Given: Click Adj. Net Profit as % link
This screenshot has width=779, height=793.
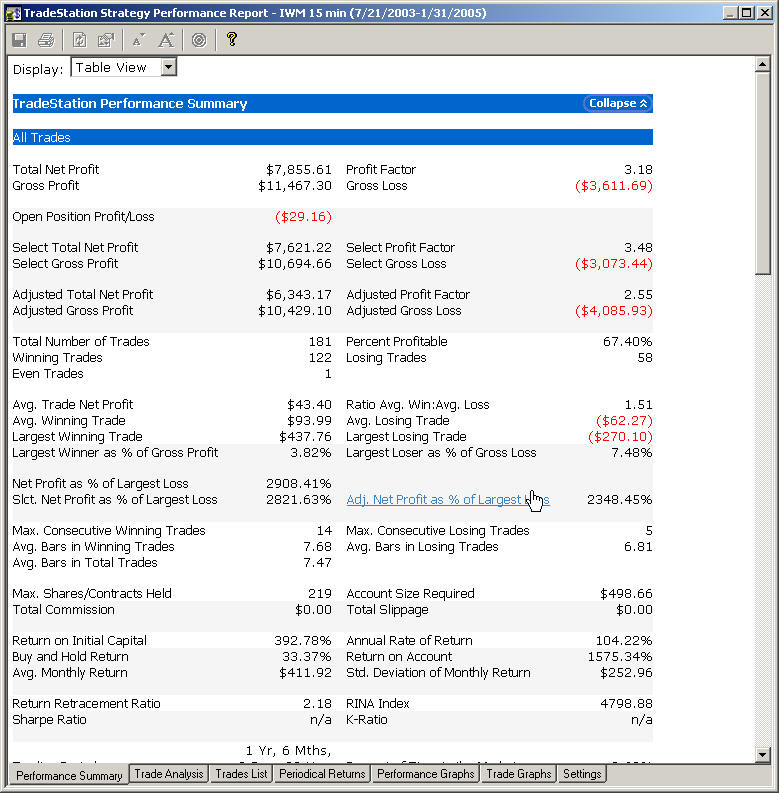Looking at the screenshot, I should [x=448, y=500].
